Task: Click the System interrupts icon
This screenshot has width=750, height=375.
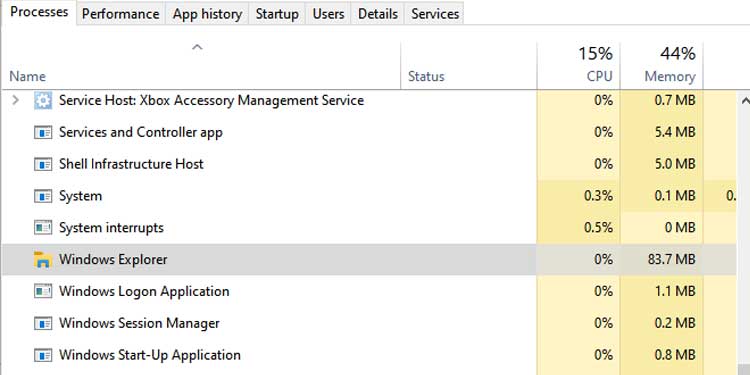Action: (43, 228)
